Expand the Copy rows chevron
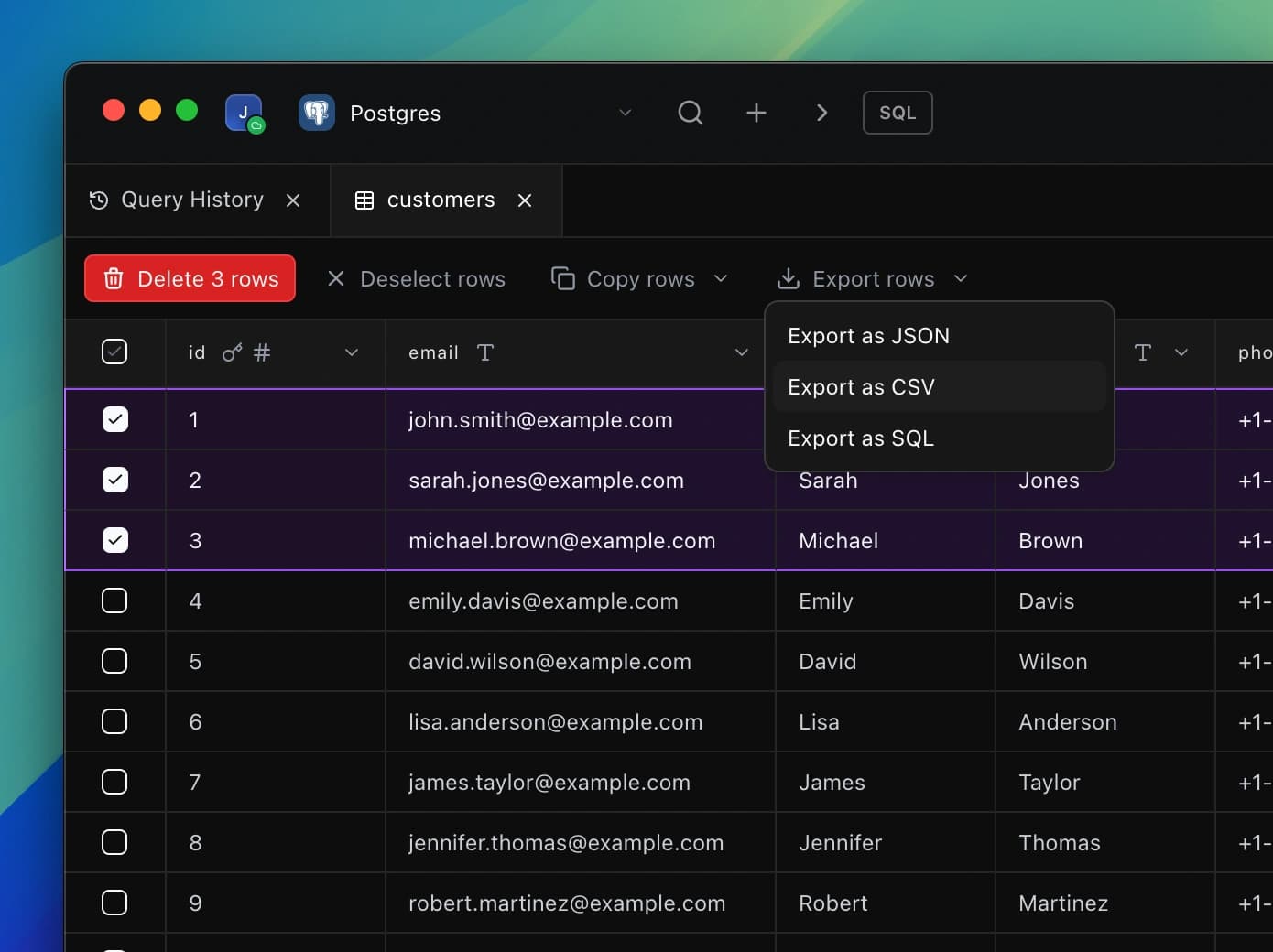This screenshot has height=952, width=1273. click(721, 278)
